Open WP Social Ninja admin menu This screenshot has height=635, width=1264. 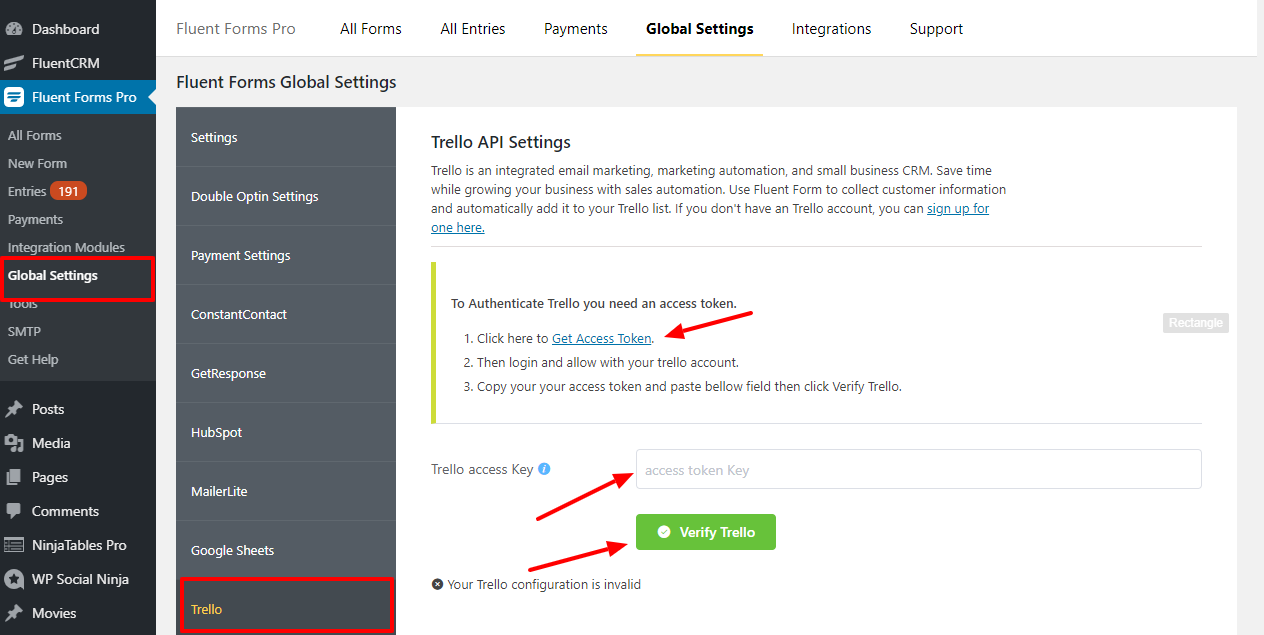click(78, 579)
